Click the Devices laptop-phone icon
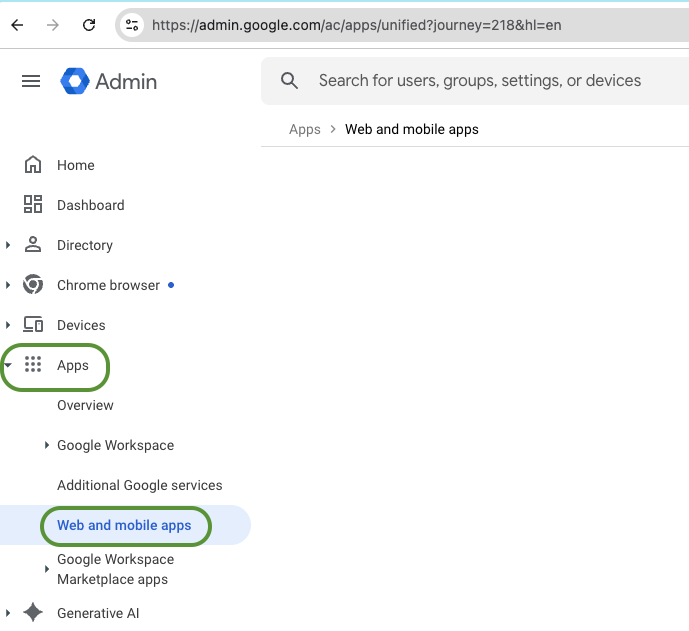 pyautogui.click(x=33, y=324)
